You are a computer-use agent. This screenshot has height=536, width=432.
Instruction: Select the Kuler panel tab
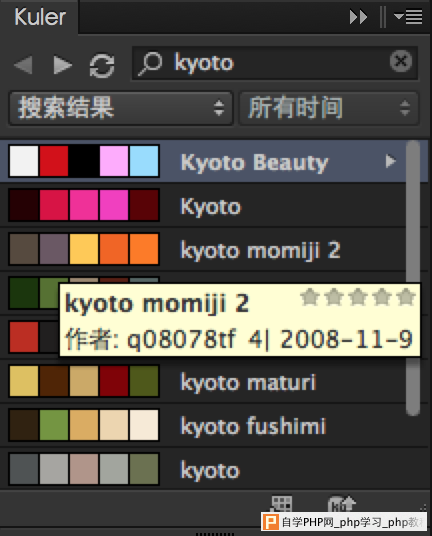coord(40,17)
